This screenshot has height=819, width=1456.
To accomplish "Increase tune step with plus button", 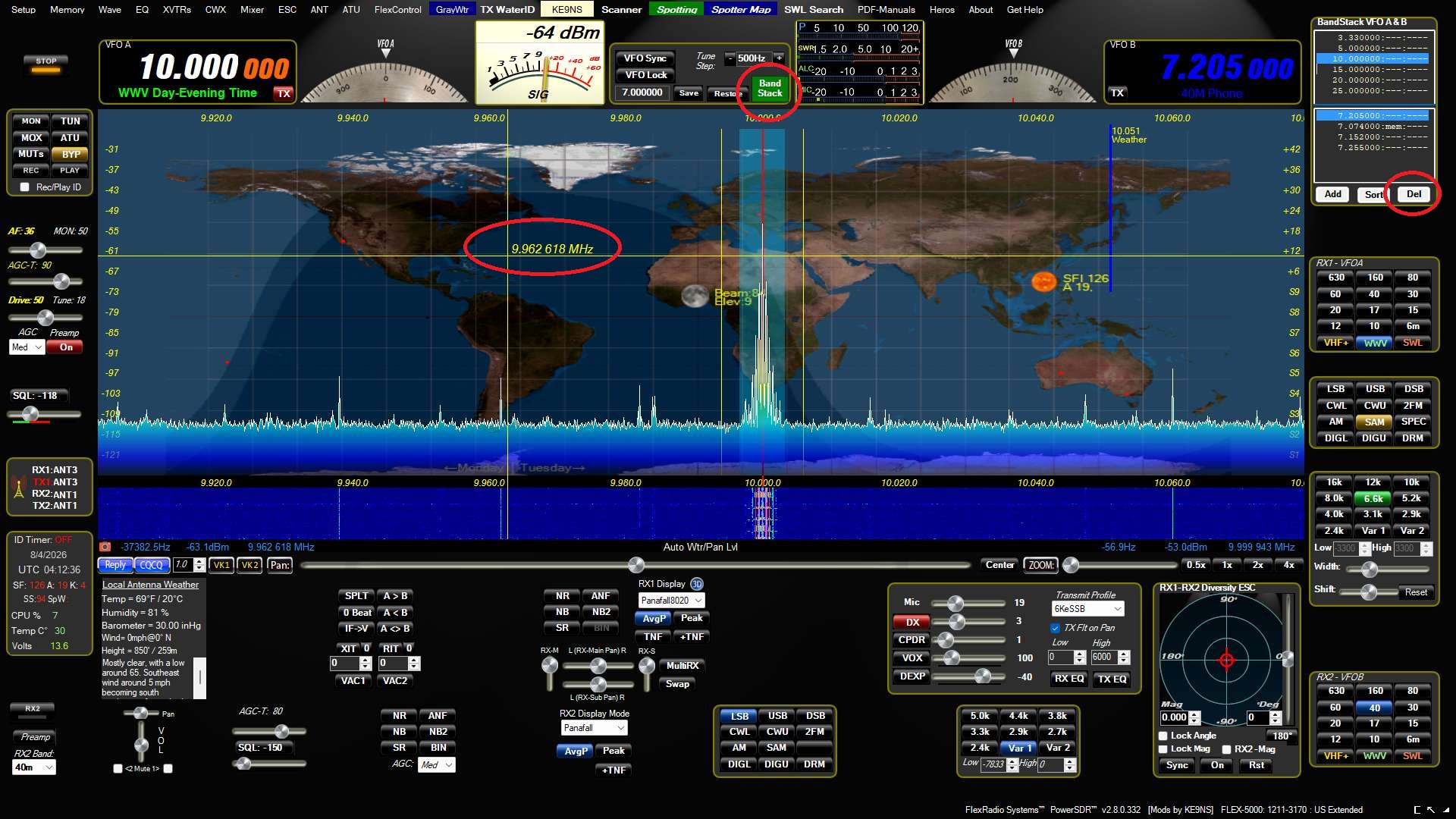I will pos(779,58).
